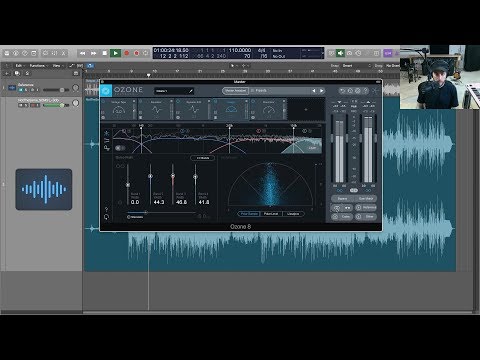Adjust Band 2 width slider at 44.3
The height and width of the screenshot is (360, 480).
click(x=150, y=176)
